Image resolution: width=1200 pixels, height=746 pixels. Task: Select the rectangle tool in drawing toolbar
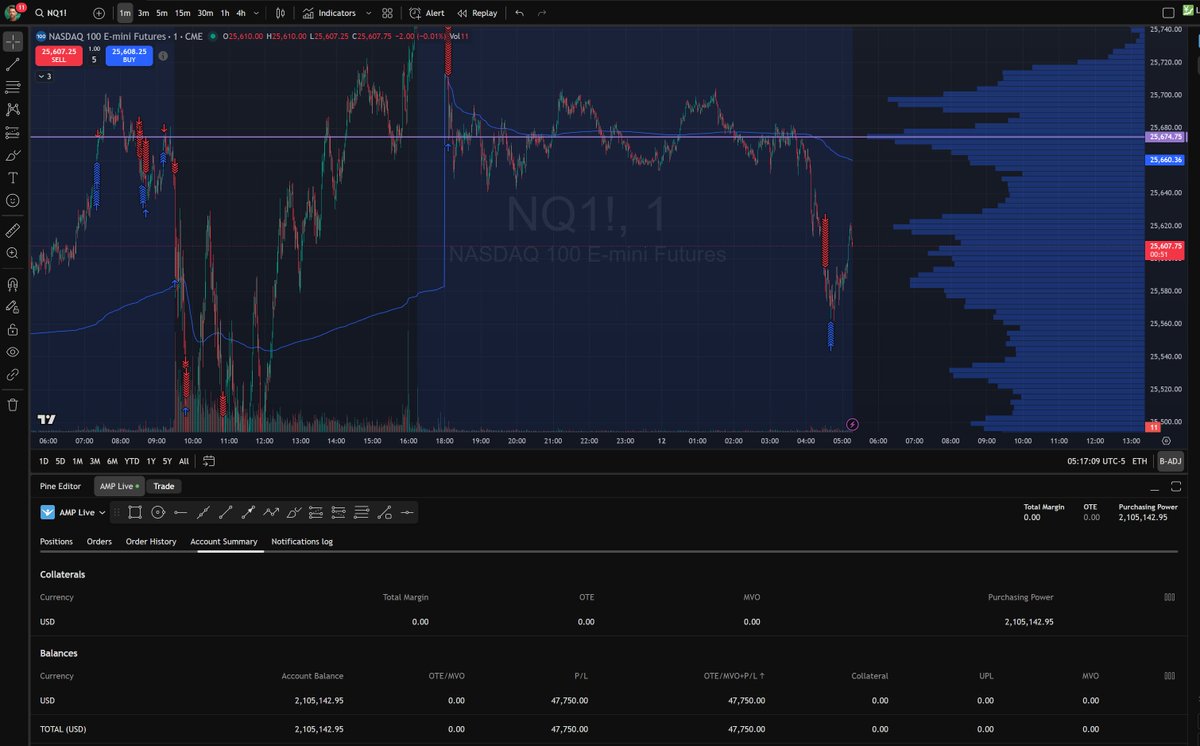click(x=135, y=512)
